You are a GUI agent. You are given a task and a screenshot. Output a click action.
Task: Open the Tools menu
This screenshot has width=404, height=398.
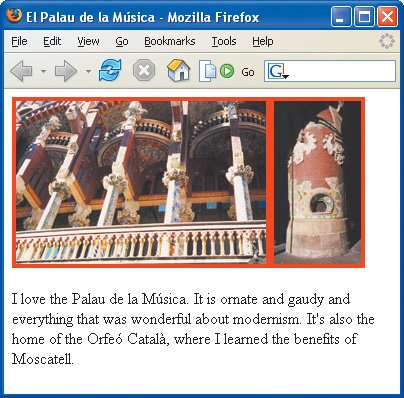pyautogui.click(x=224, y=41)
